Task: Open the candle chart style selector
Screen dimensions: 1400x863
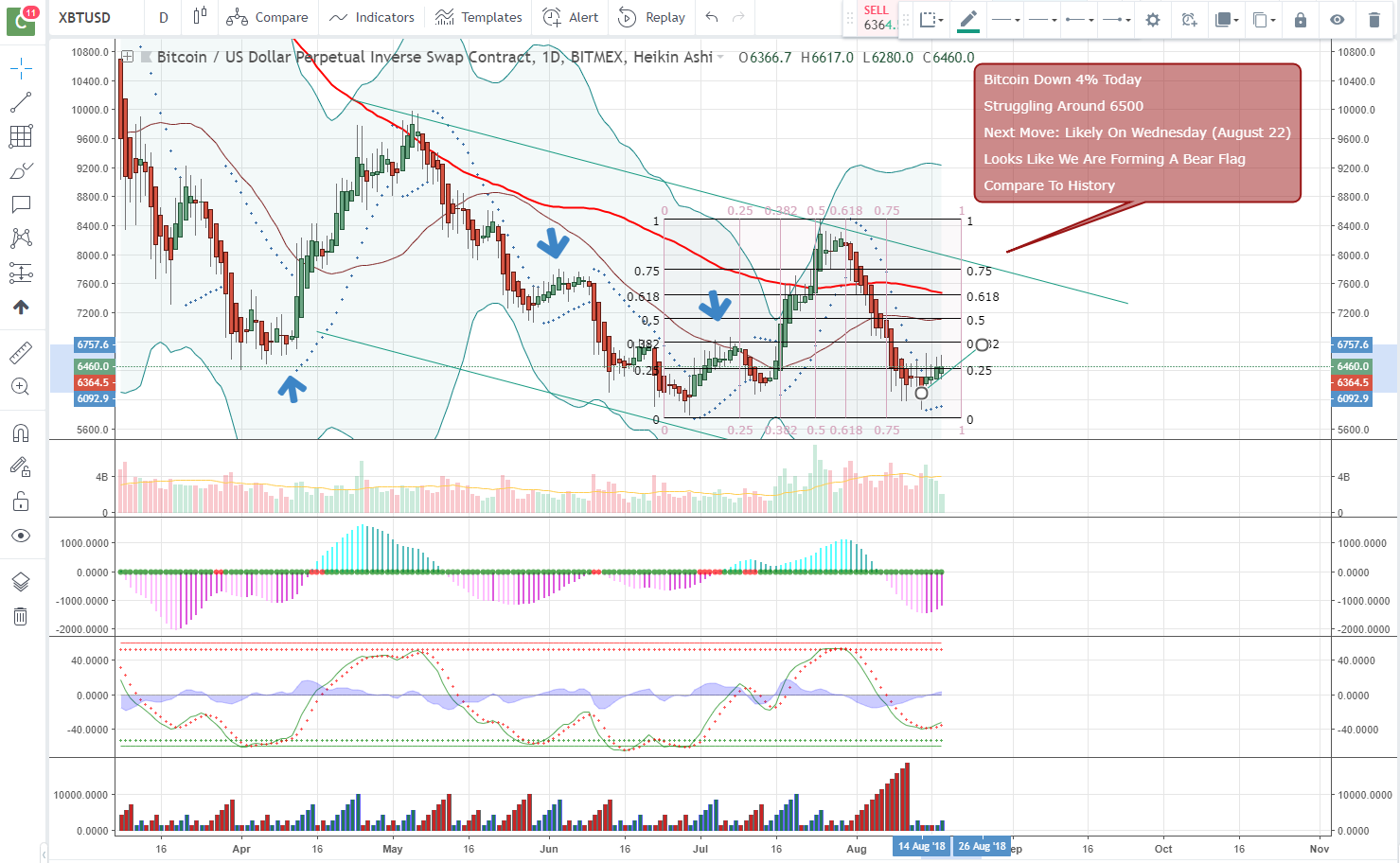Action: pyautogui.click(x=200, y=17)
